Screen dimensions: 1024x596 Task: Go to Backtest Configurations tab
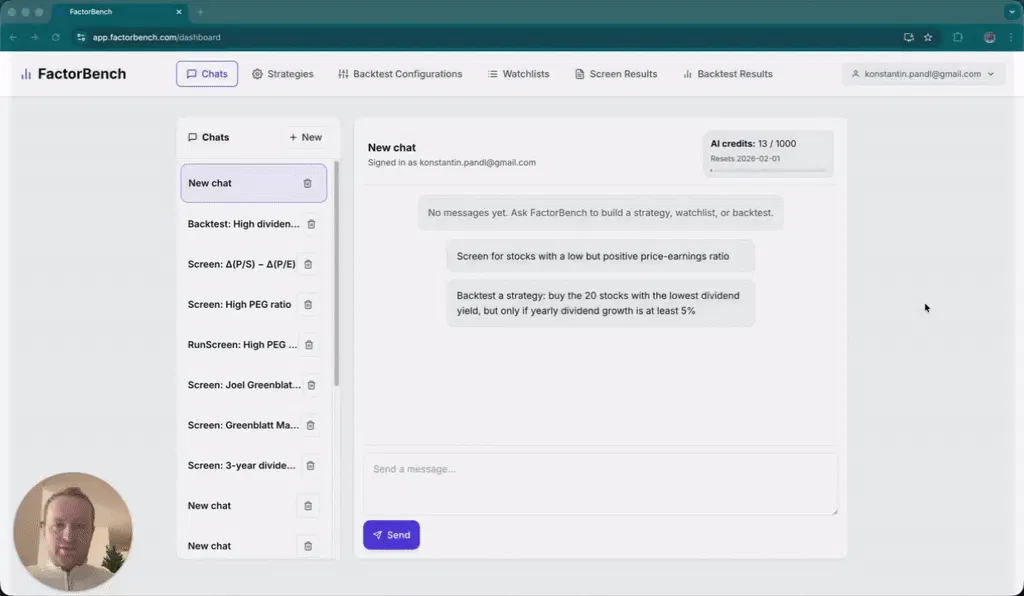click(x=400, y=74)
